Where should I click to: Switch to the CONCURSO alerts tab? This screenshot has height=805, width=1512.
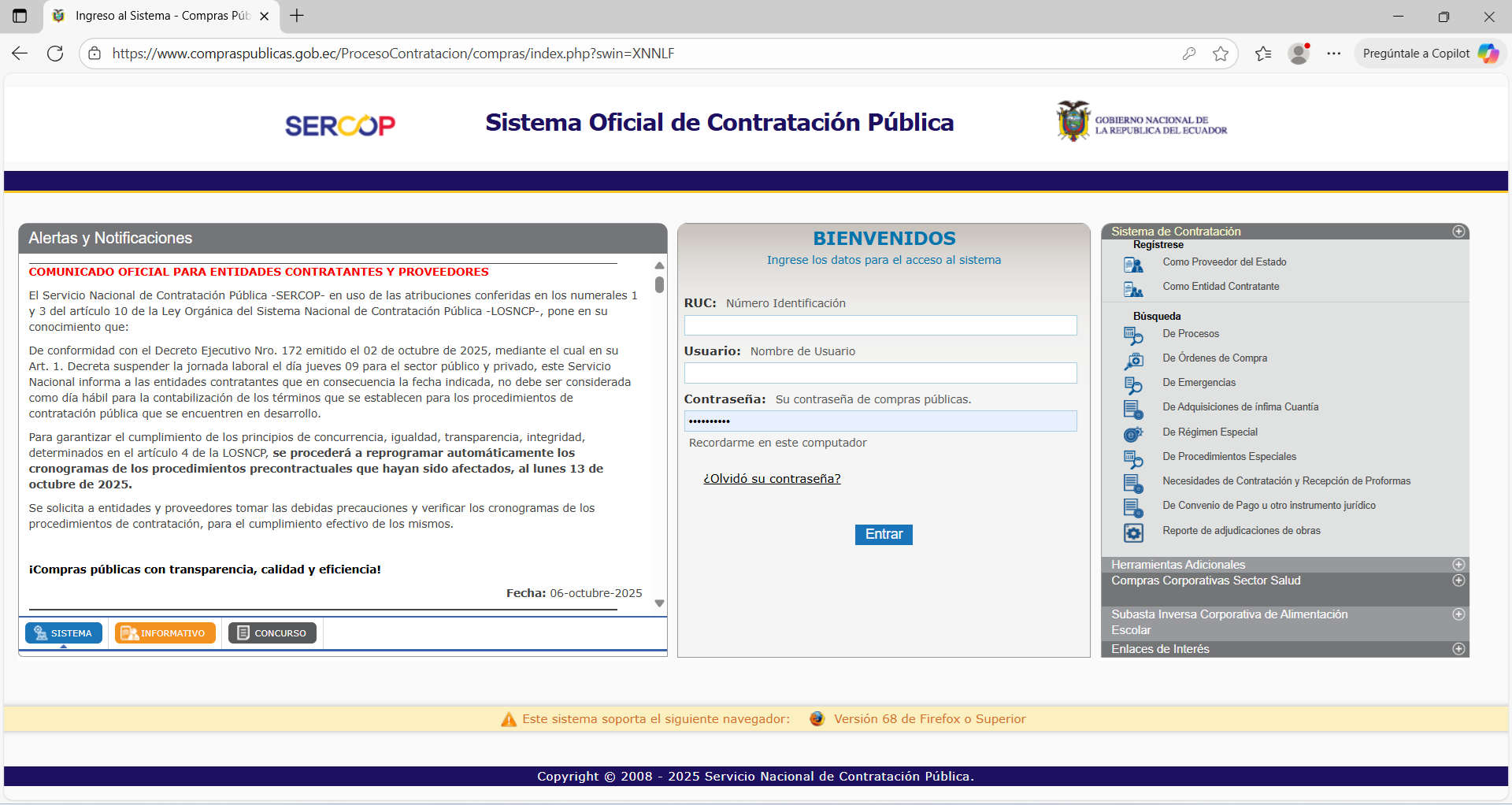[x=272, y=633]
